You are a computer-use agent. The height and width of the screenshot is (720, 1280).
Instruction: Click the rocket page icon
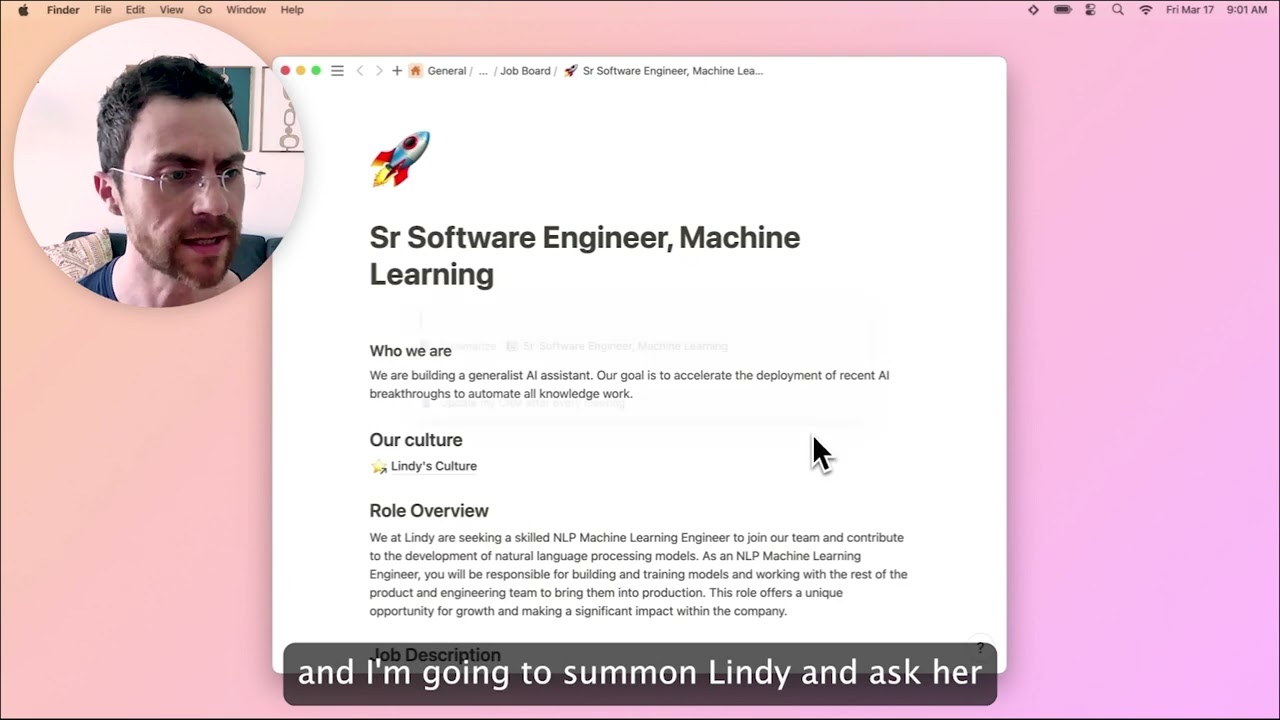pyautogui.click(x=400, y=158)
